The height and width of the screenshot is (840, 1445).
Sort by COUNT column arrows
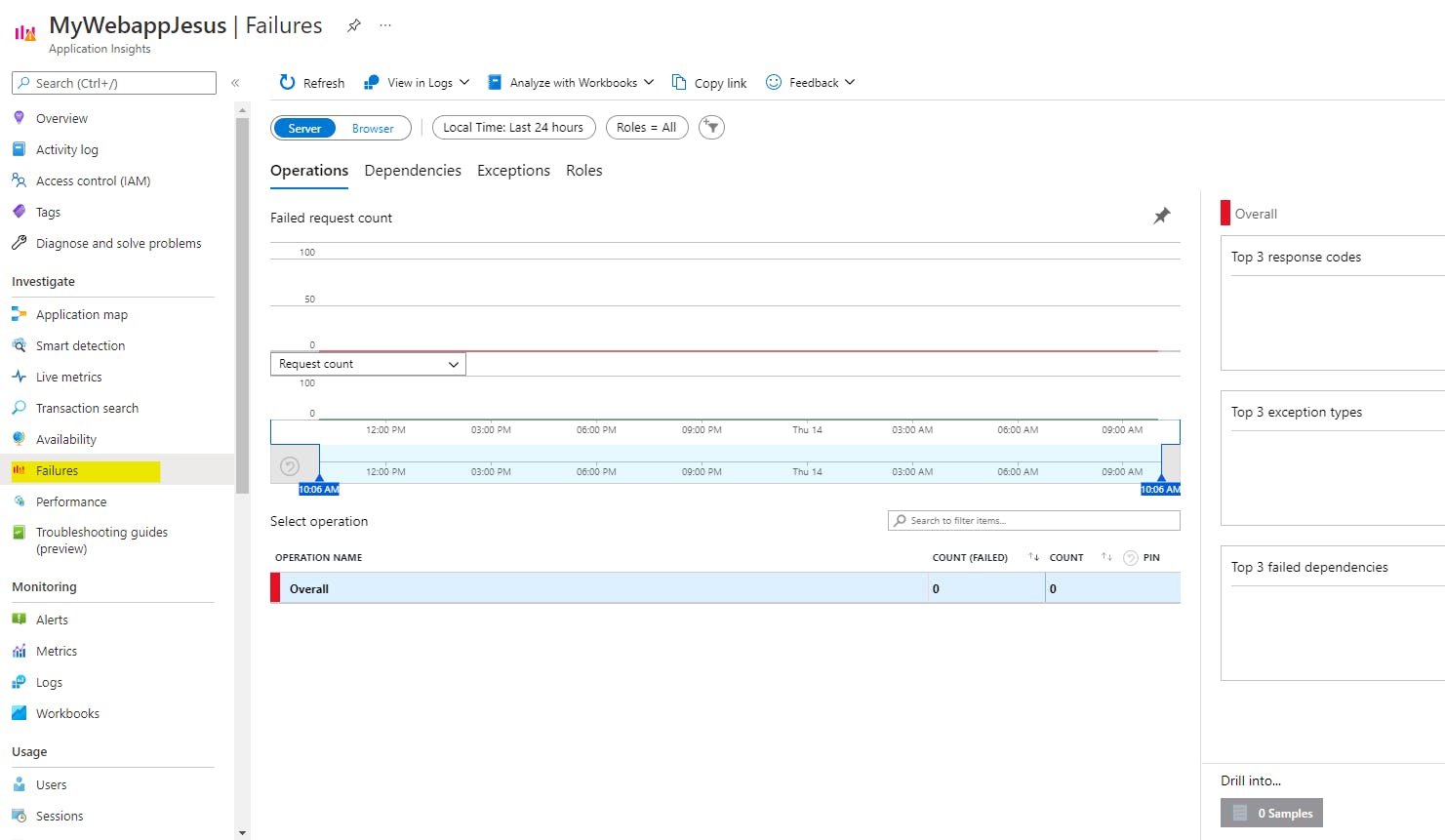(1106, 557)
